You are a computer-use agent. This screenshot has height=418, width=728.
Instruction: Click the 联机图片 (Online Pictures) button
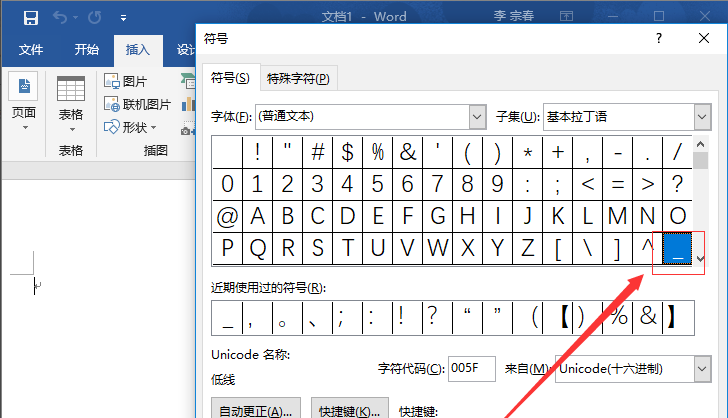point(137,104)
